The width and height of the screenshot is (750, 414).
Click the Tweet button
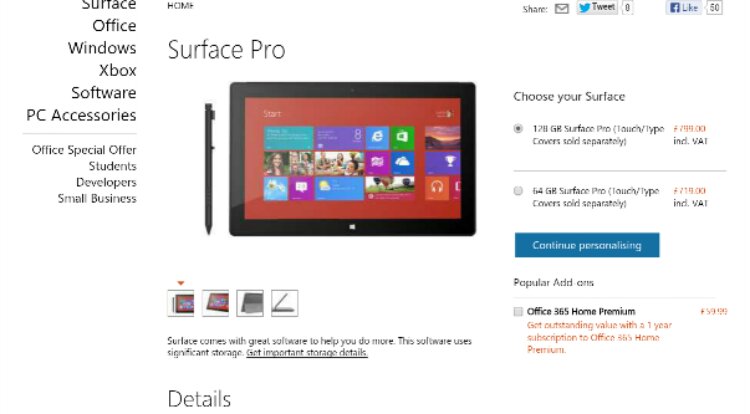[x=597, y=7]
